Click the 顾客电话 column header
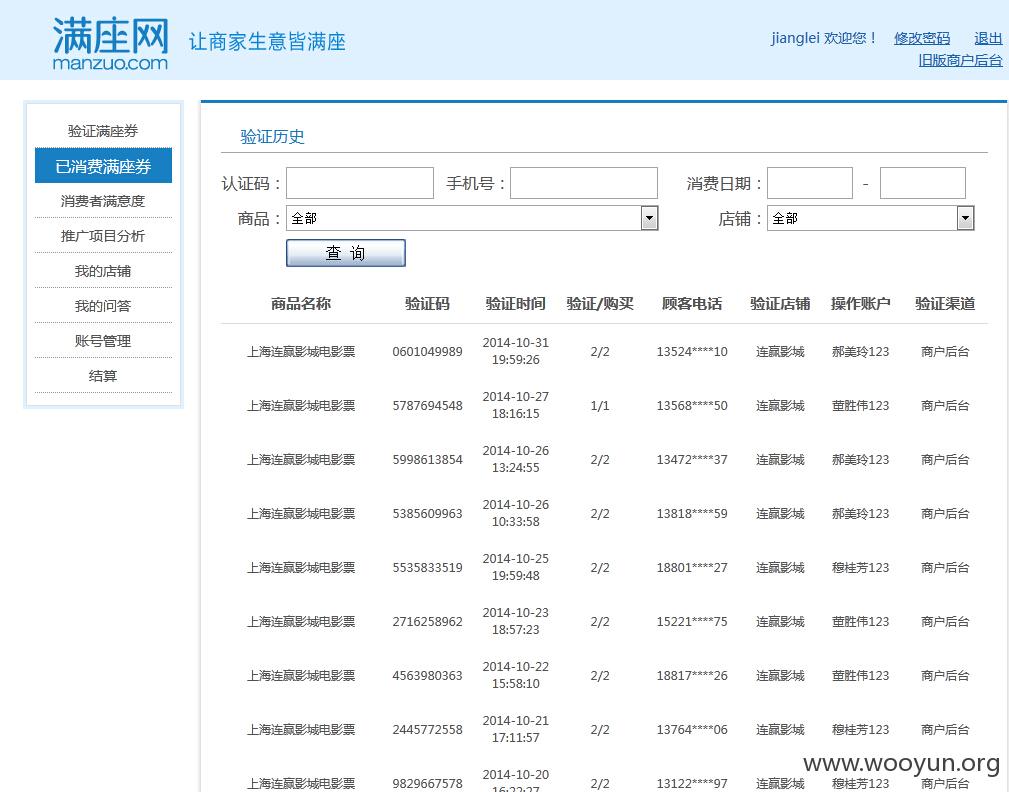This screenshot has height=792, width=1009. (x=692, y=304)
